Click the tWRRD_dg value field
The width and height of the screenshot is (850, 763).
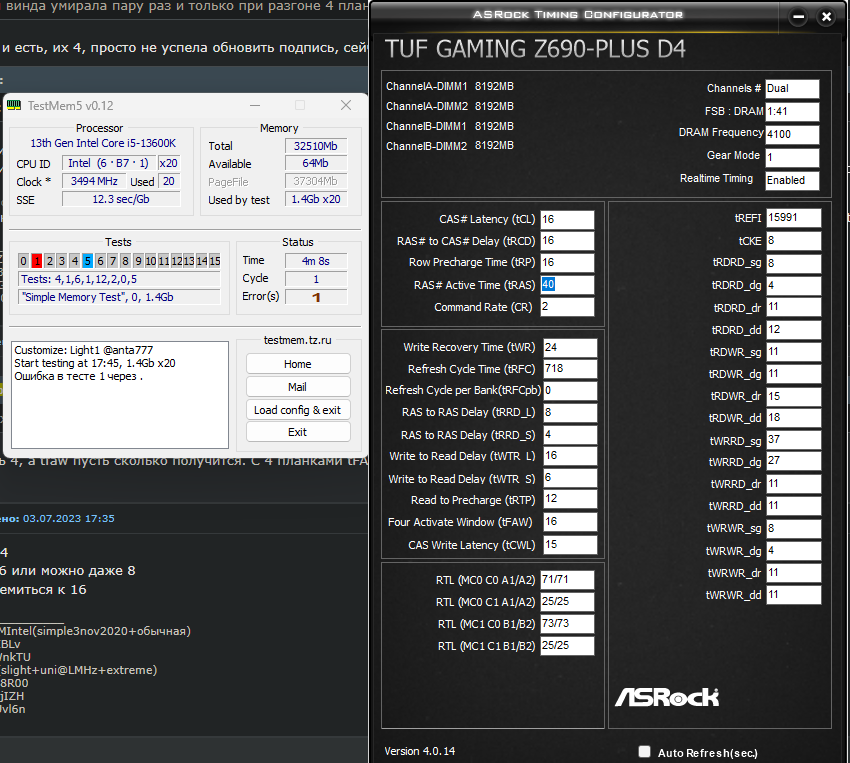(794, 461)
